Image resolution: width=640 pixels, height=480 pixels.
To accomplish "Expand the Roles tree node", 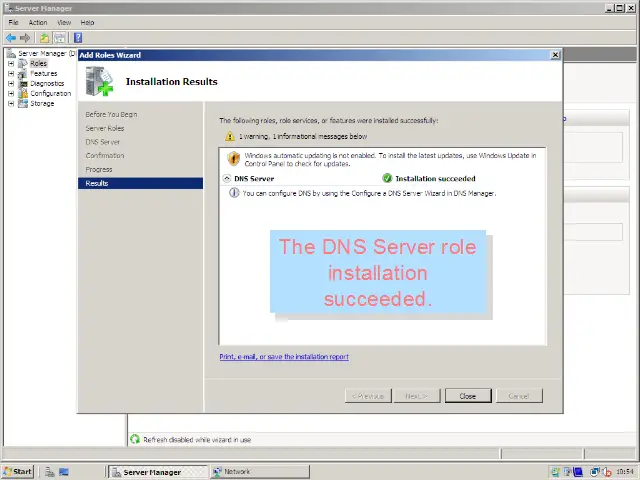I will coord(11,64).
